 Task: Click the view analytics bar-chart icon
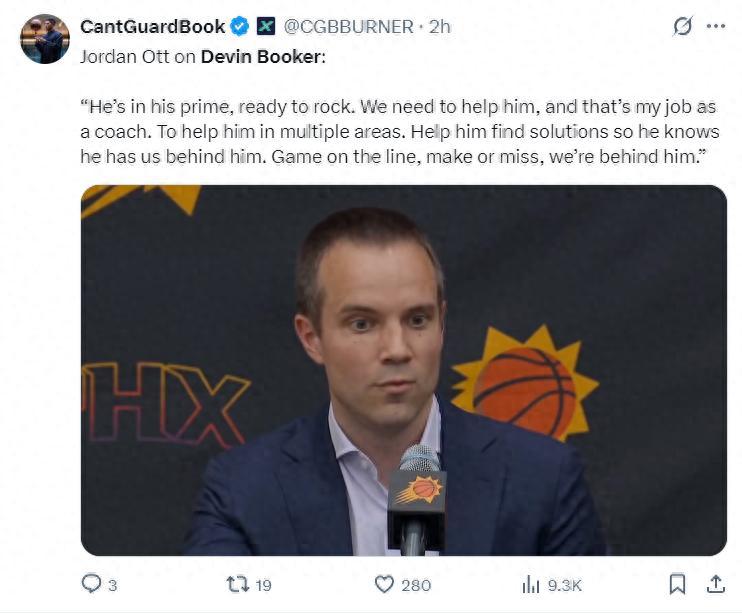coord(530,584)
